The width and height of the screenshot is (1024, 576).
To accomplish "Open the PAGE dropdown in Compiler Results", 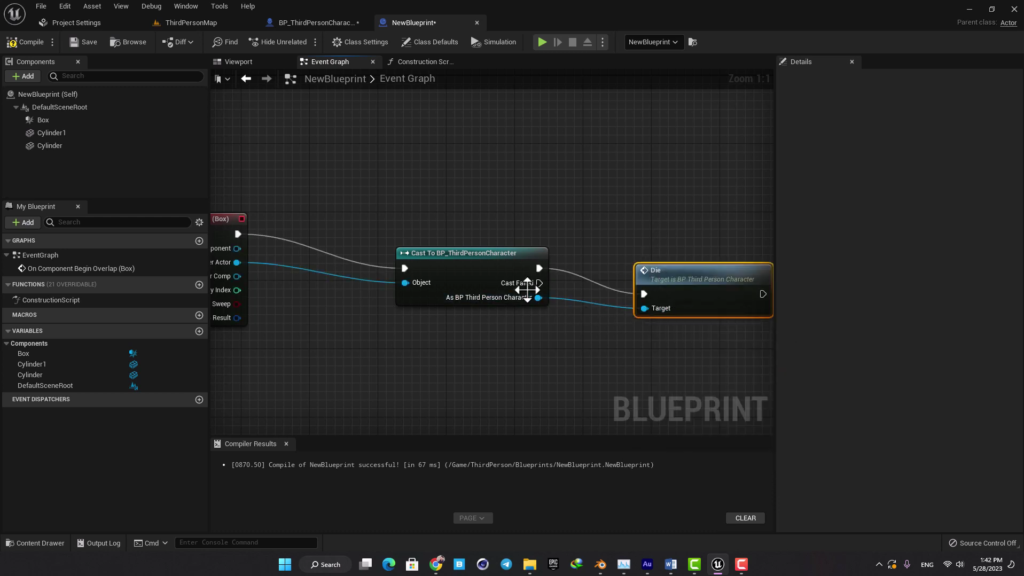I will pos(473,518).
